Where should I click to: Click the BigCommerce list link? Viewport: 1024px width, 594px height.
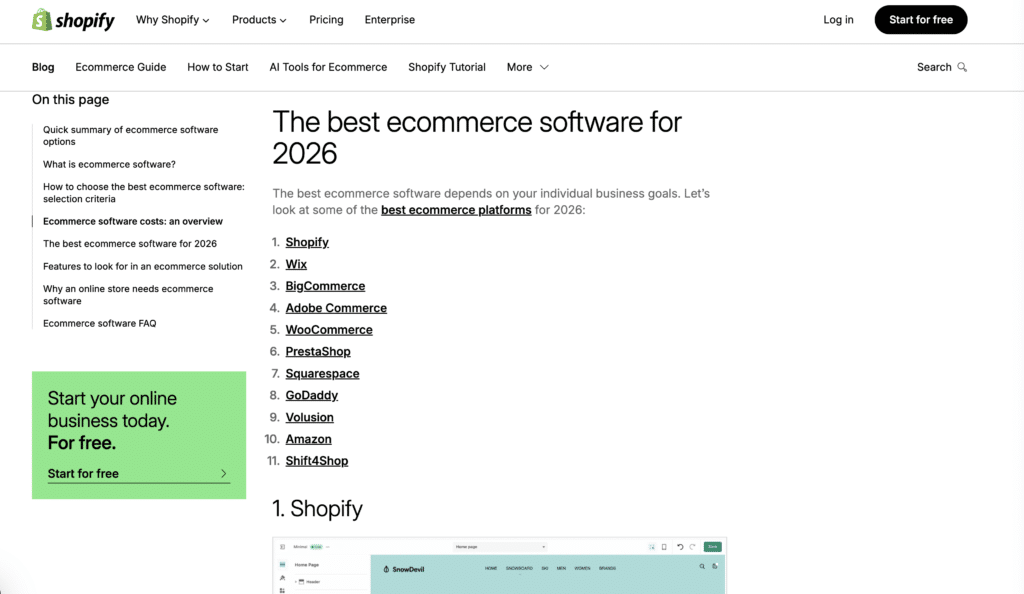pyautogui.click(x=325, y=286)
